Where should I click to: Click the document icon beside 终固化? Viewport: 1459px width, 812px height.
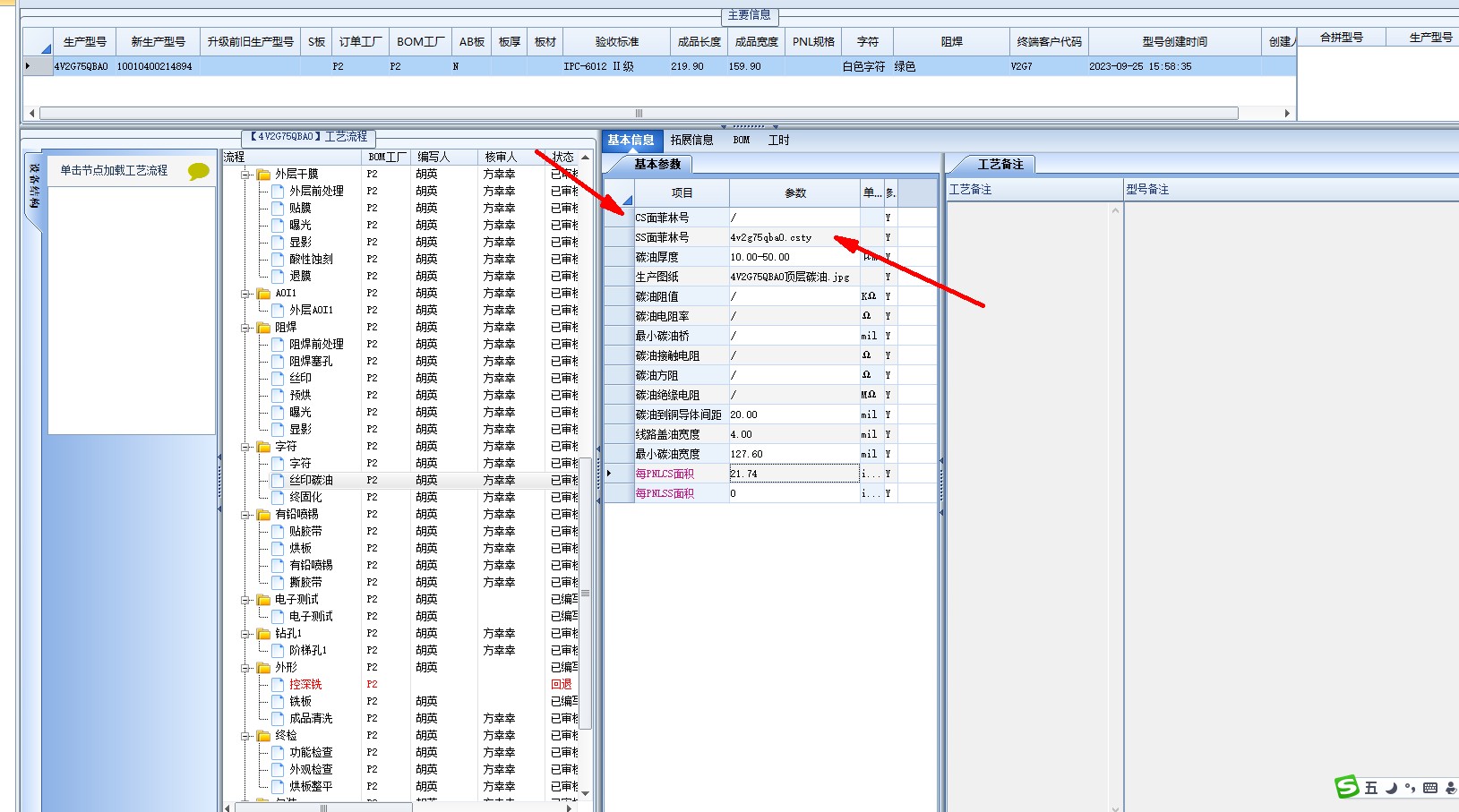click(x=278, y=498)
